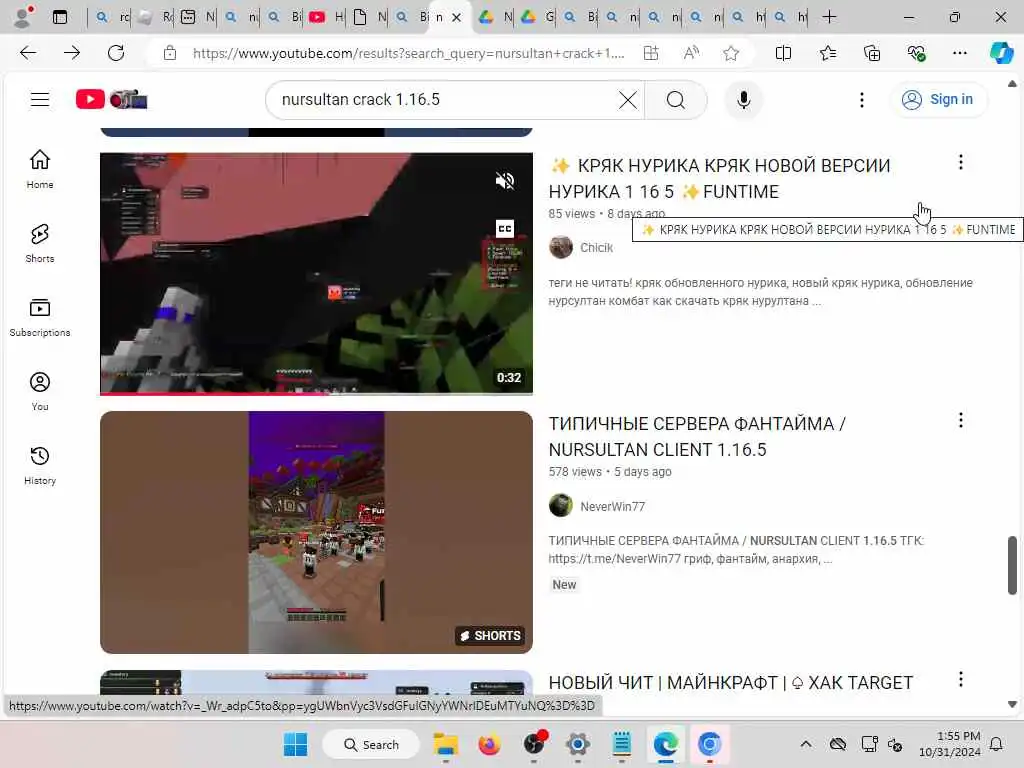Play the 0:32 video thumbnail
1024x768 pixels.
point(316,274)
